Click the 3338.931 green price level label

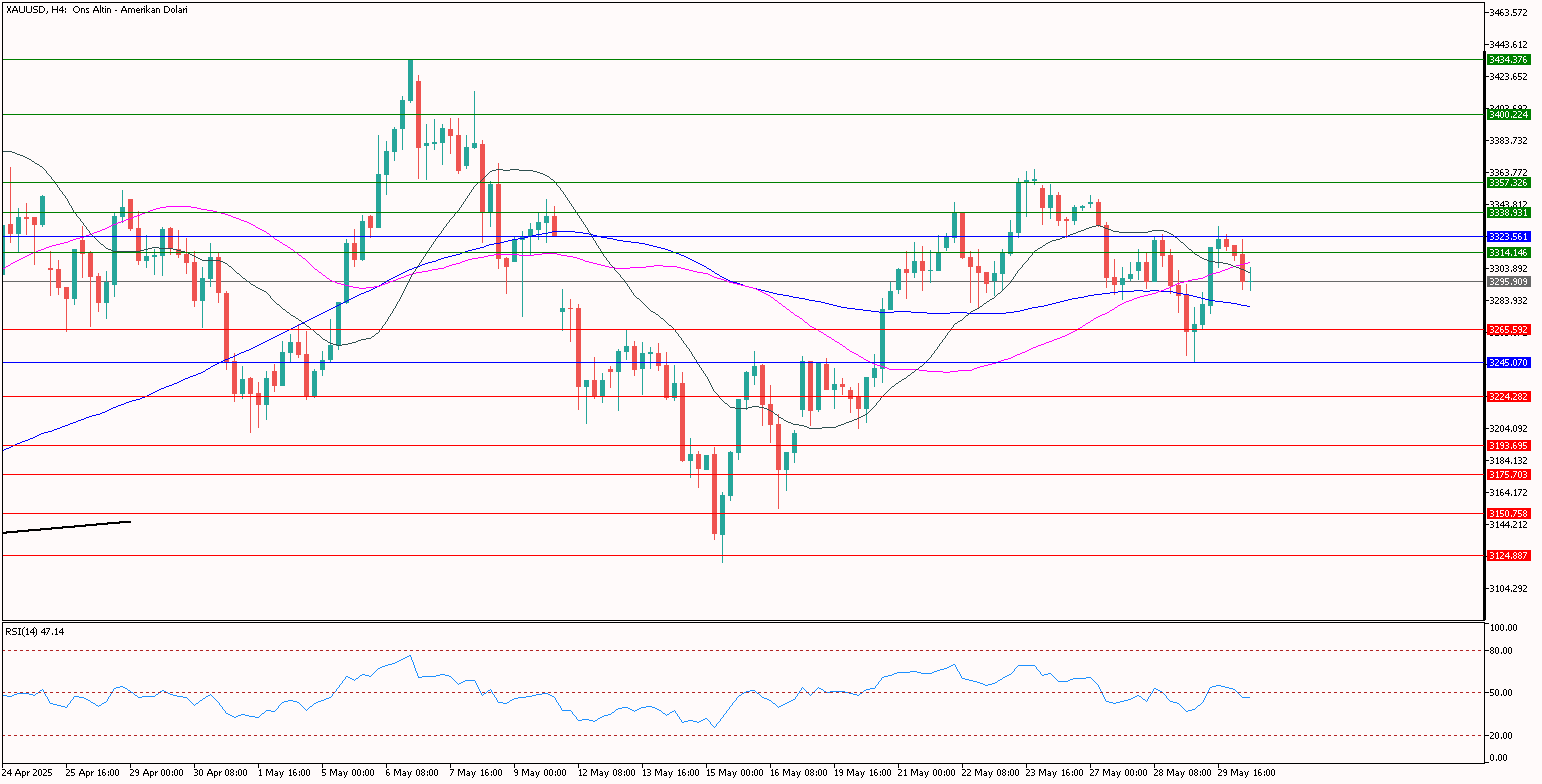[1509, 212]
